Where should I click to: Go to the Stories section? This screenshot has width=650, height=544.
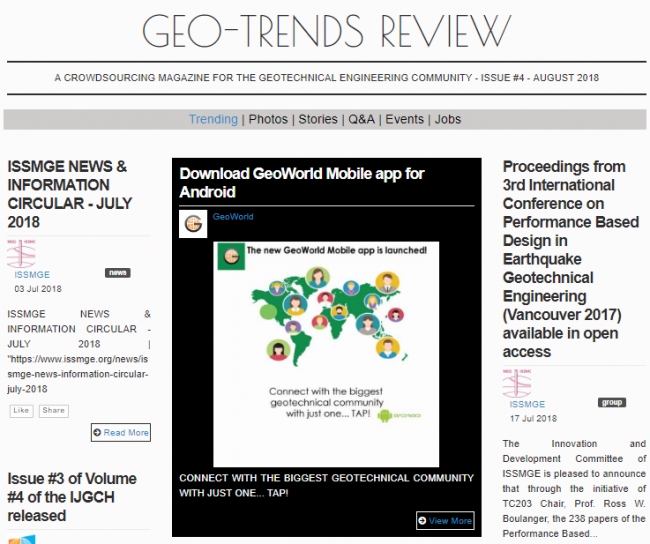[x=318, y=119]
